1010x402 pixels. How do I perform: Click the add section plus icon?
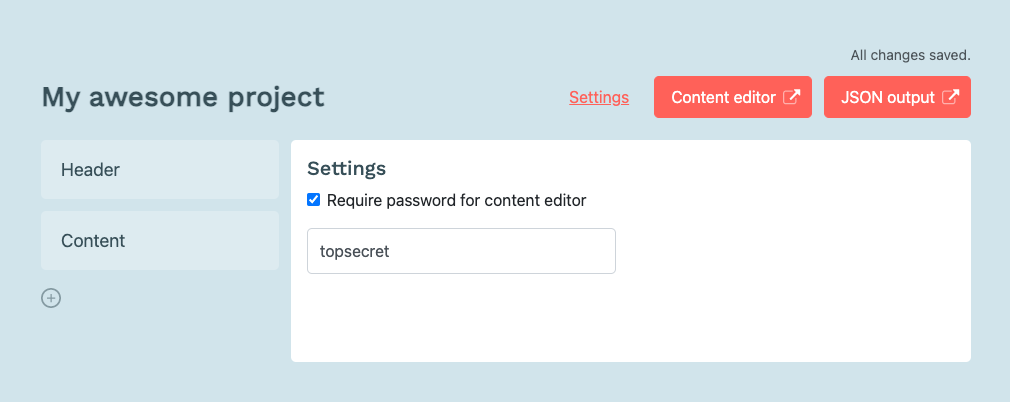(x=51, y=298)
